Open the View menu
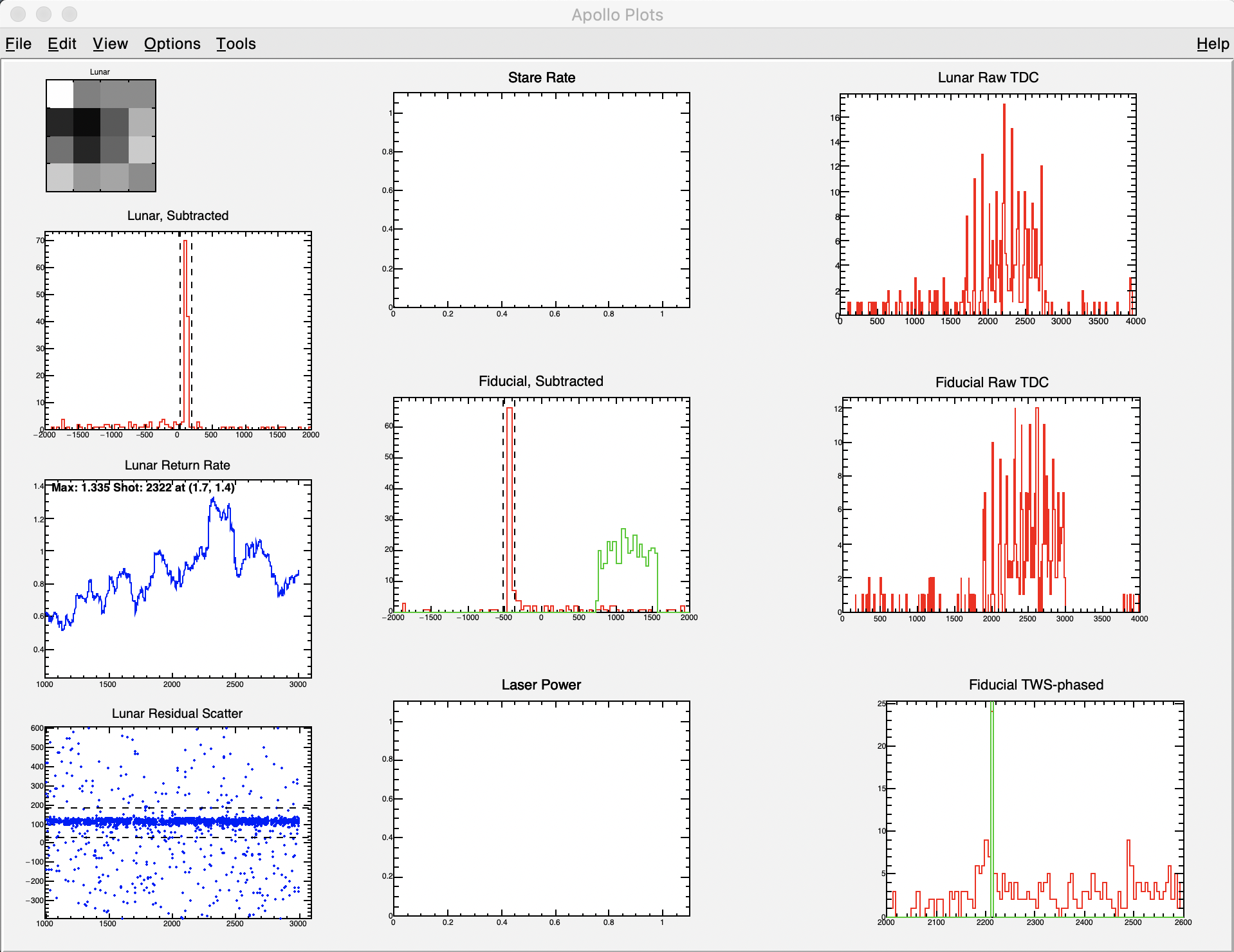Viewport: 1234px width, 952px height. click(110, 44)
